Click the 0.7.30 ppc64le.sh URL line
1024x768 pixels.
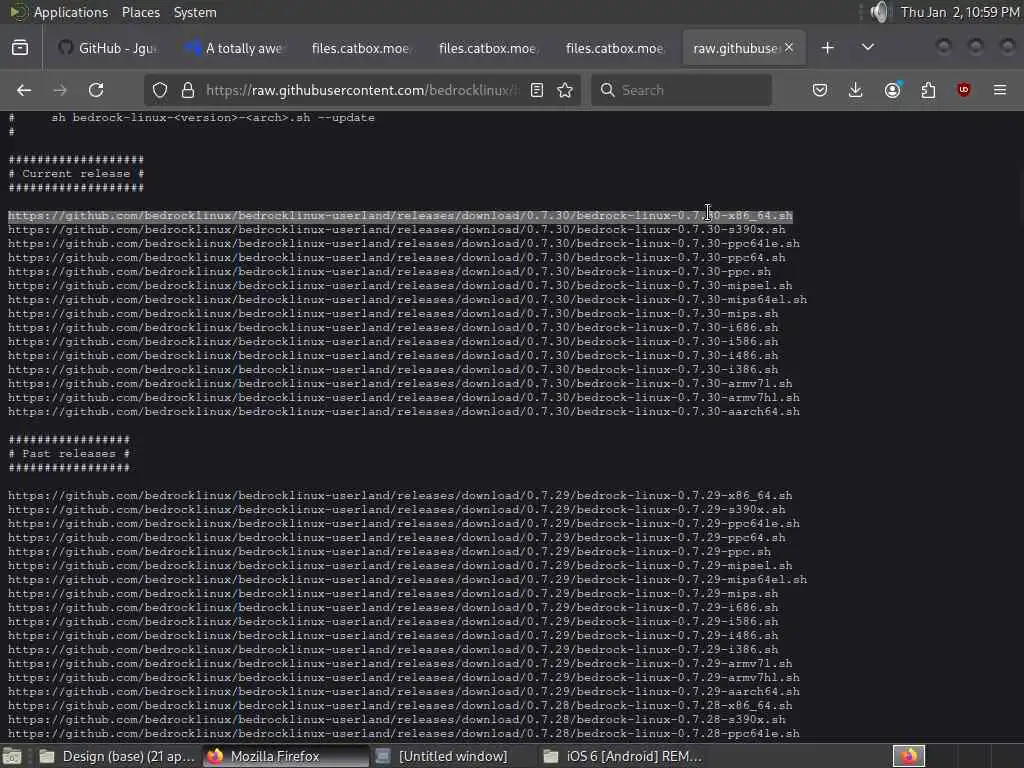pyautogui.click(x=404, y=244)
